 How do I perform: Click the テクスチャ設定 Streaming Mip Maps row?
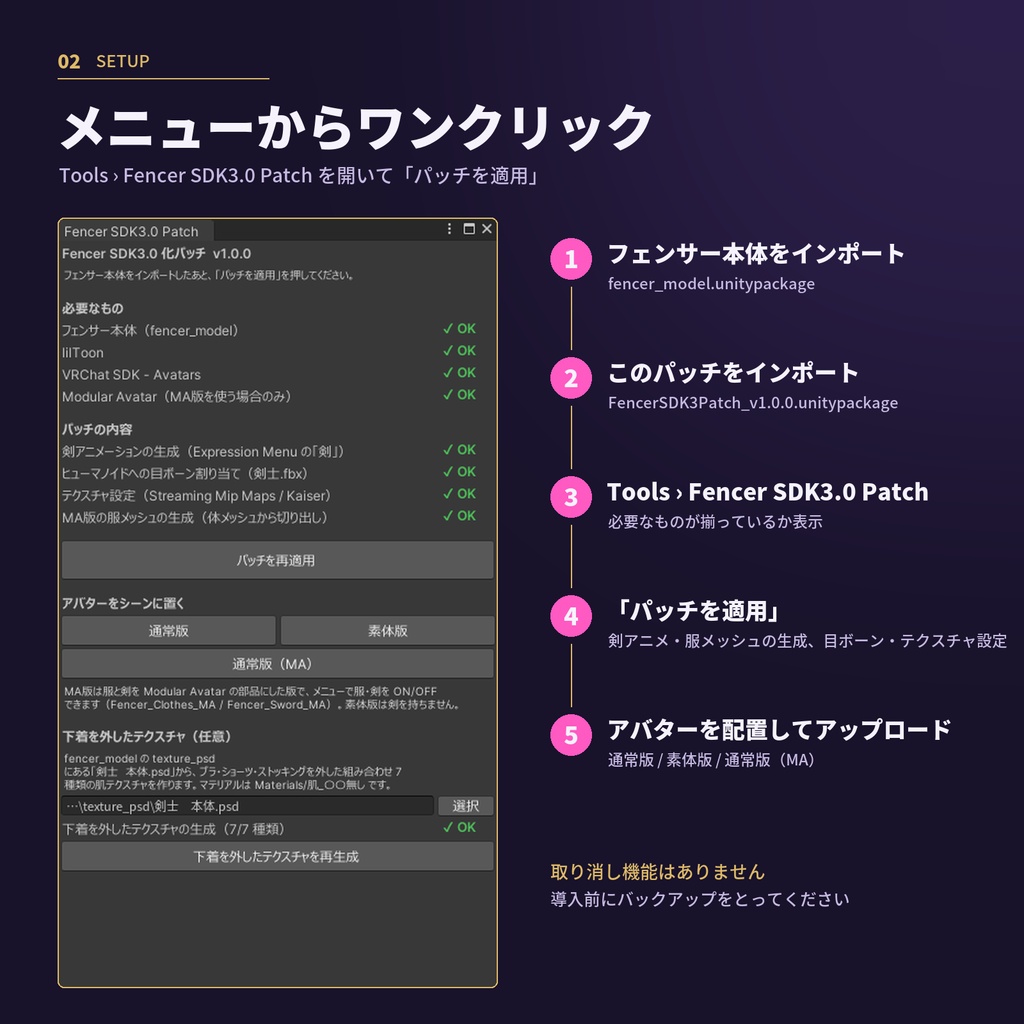click(x=269, y=496)
